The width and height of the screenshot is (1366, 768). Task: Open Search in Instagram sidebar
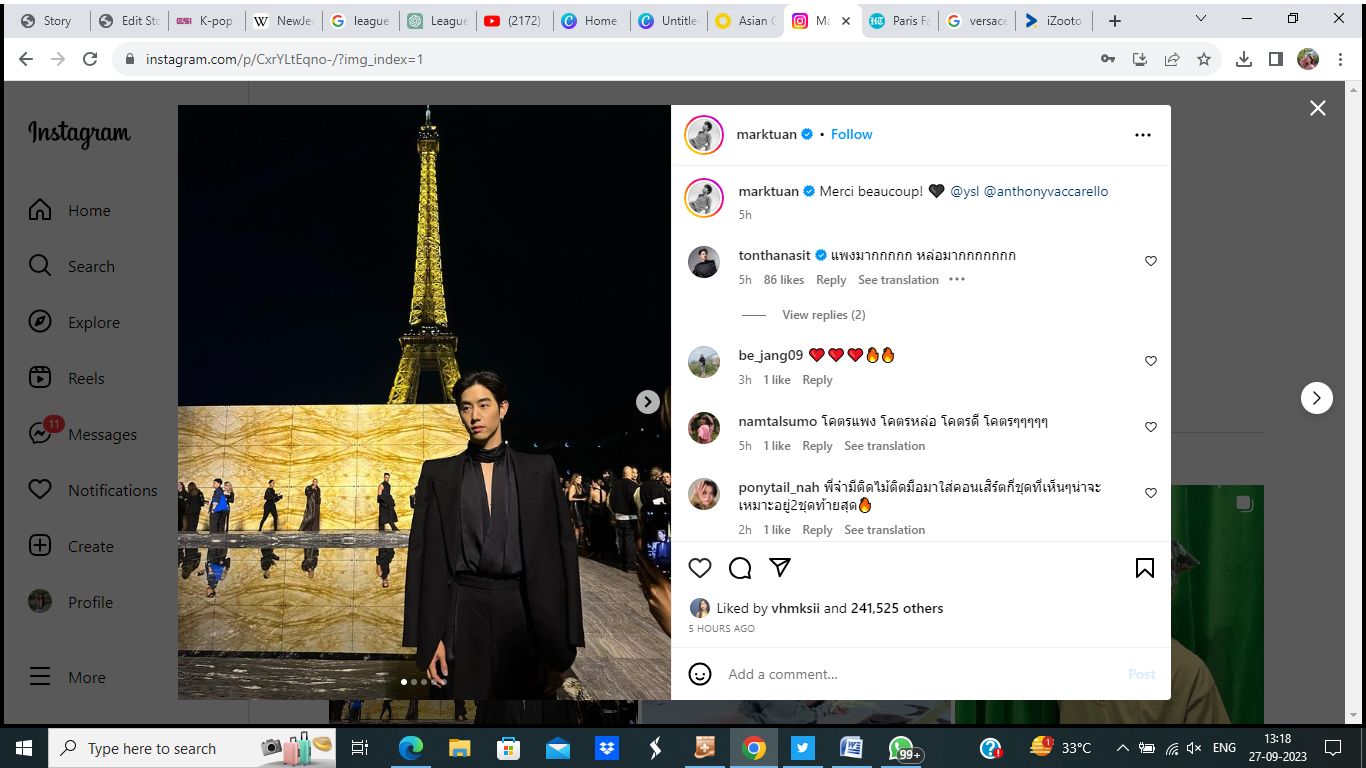pyautogui.click(x=71, y=266)
